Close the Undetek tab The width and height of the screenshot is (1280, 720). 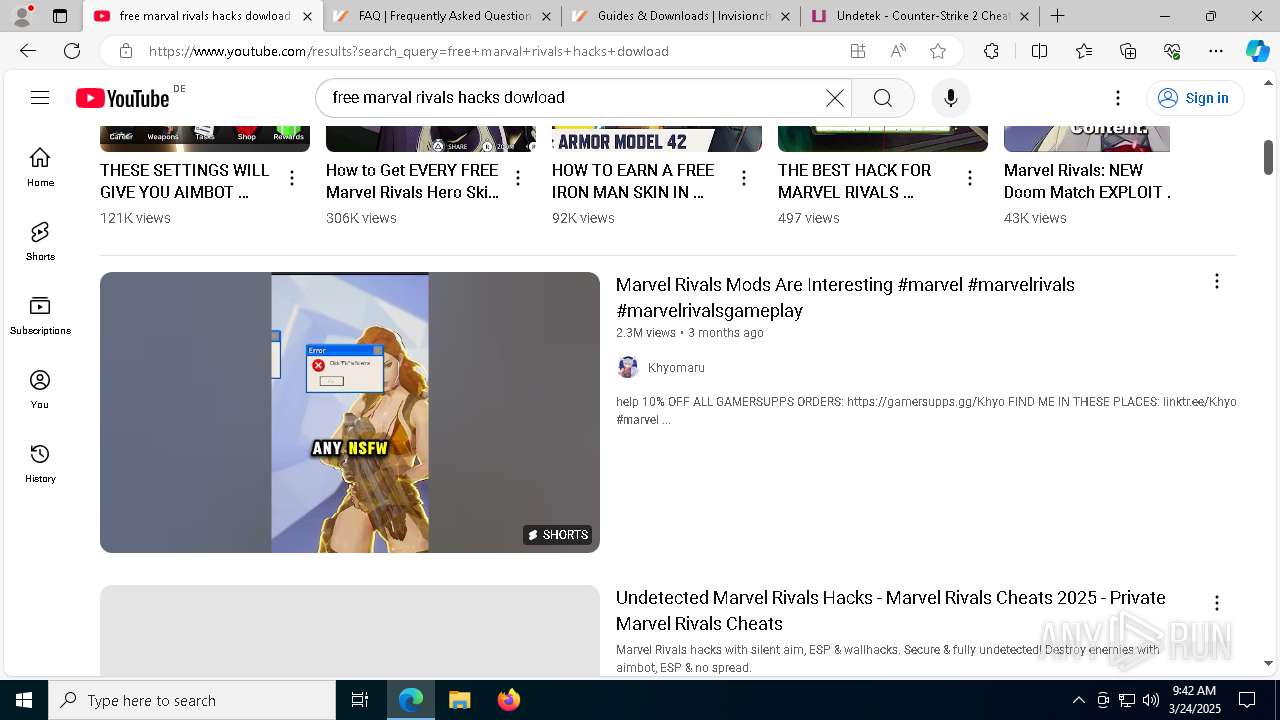coord(1024,16)
